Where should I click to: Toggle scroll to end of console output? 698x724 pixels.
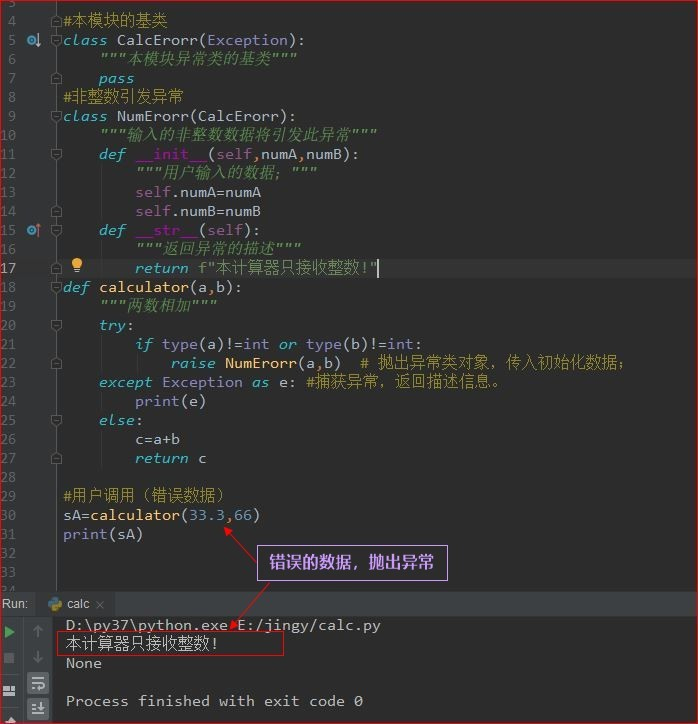click(38, 708)
